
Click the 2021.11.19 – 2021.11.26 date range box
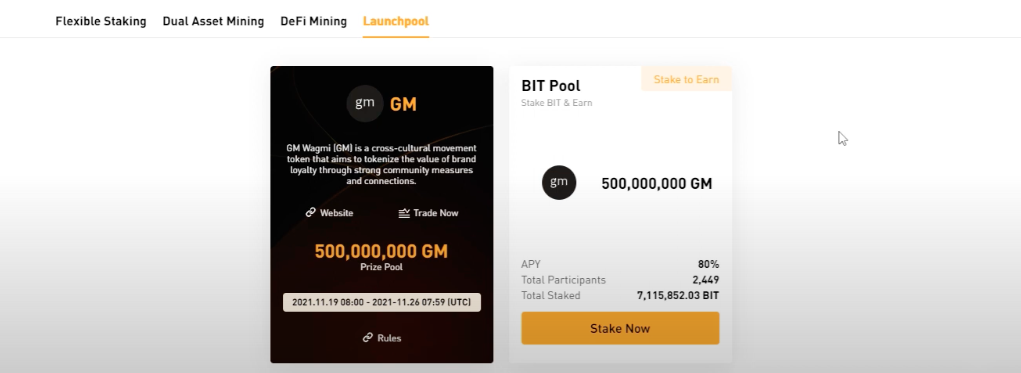coord(382,302)
